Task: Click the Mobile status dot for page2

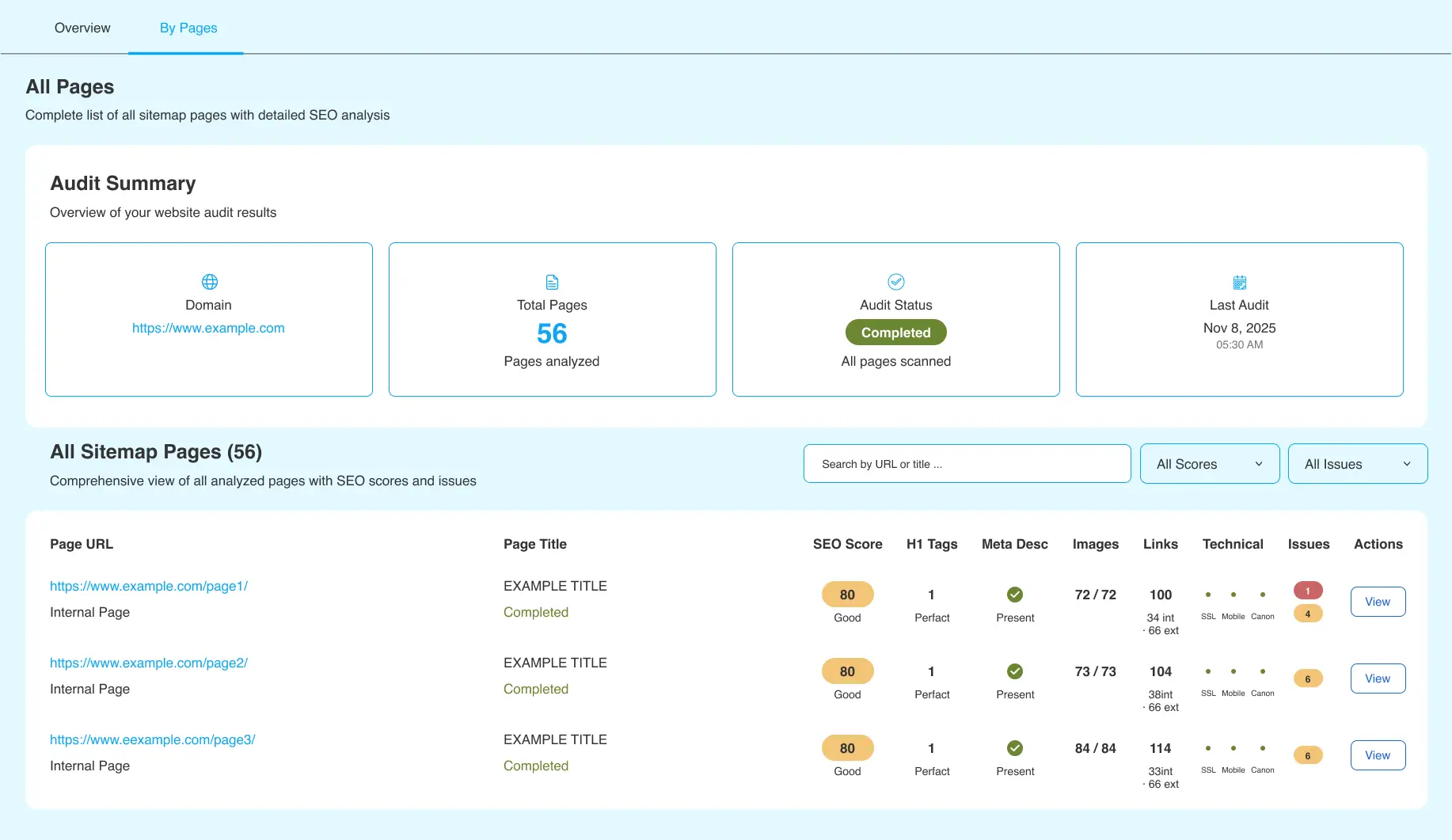Action: (1233, 671)
